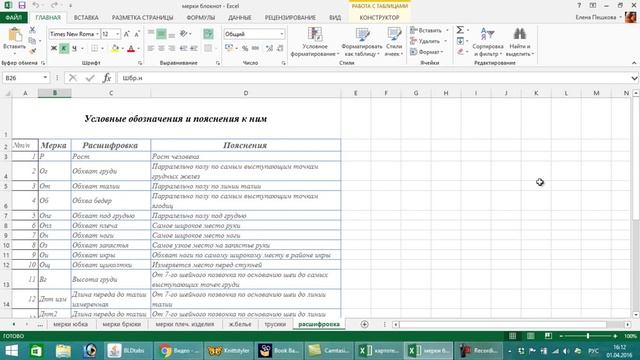The image size is (640, 360).
Task: Save the workbook with floppy icon
Action: coord(22,5)
